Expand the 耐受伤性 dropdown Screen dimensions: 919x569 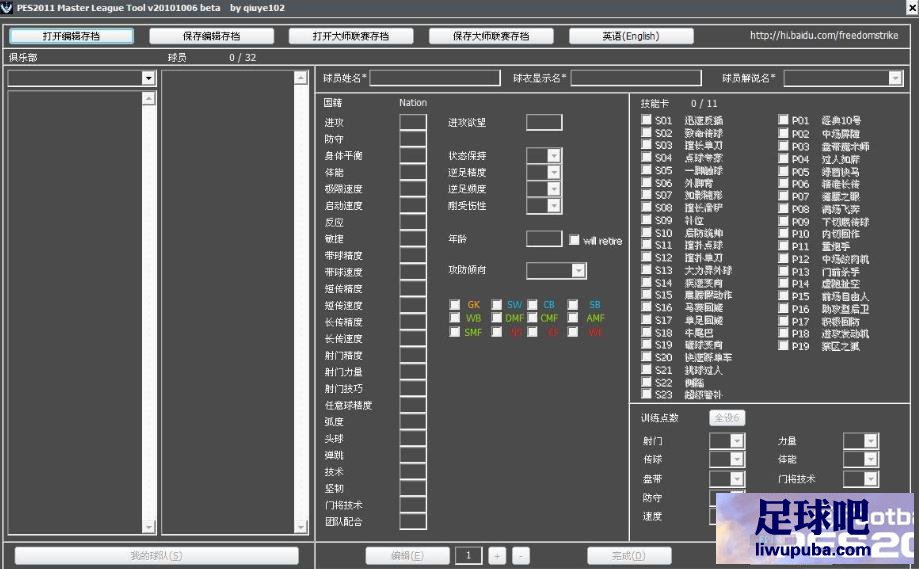(x=554, y=205)
